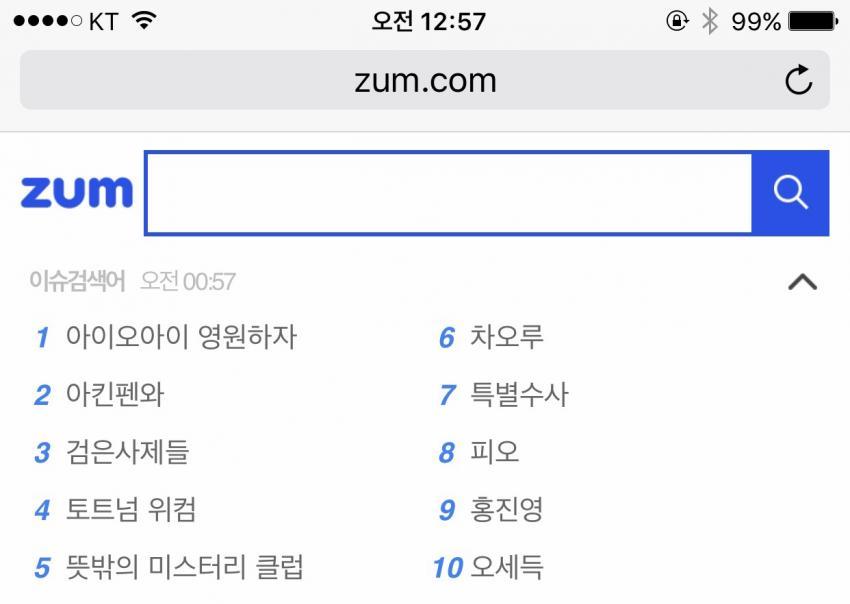Image resolution: width=850 pixels, height=604 pixels.
Task: Select the 검은사제들 search term
Action: (x=127, y=452)
